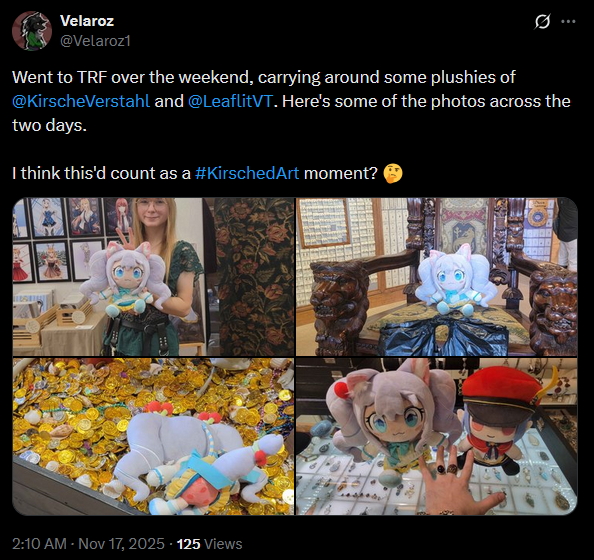Open the Velaroz display name link
The width and height of the screenshot is (594, 560).
(87, 21)
